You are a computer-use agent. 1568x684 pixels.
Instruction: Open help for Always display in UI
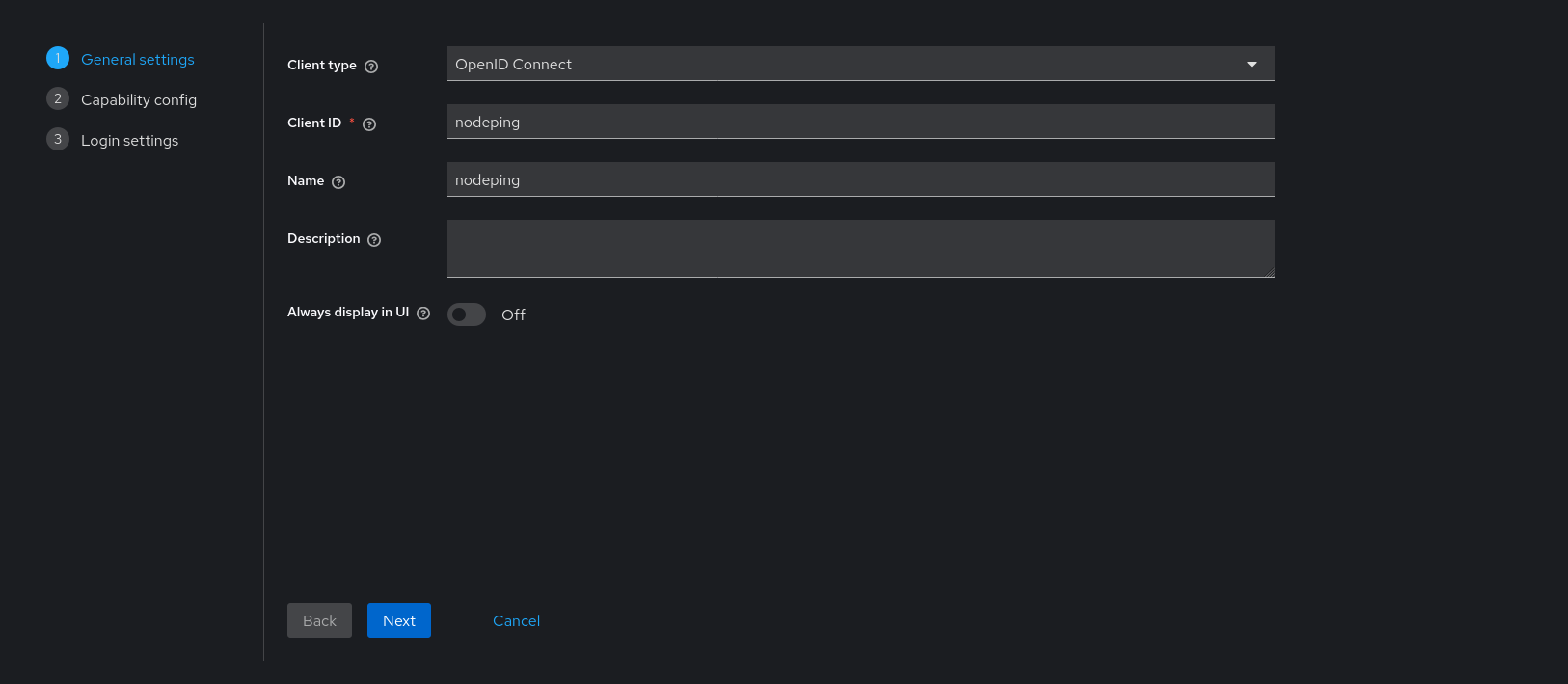click(x=423, y=314)
